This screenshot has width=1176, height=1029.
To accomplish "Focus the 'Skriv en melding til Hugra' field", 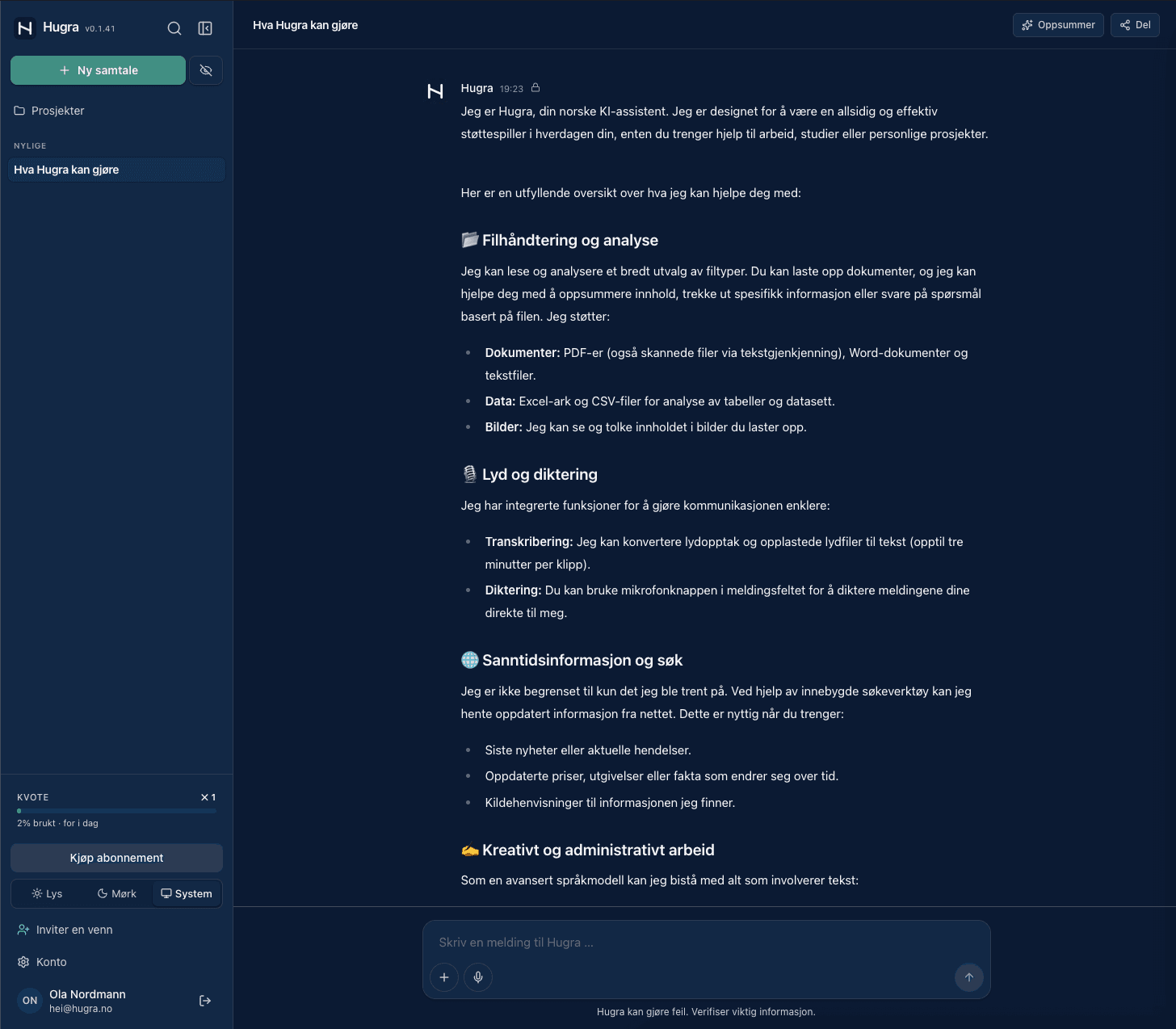I will pyautogui.click(x=706, y=943).
